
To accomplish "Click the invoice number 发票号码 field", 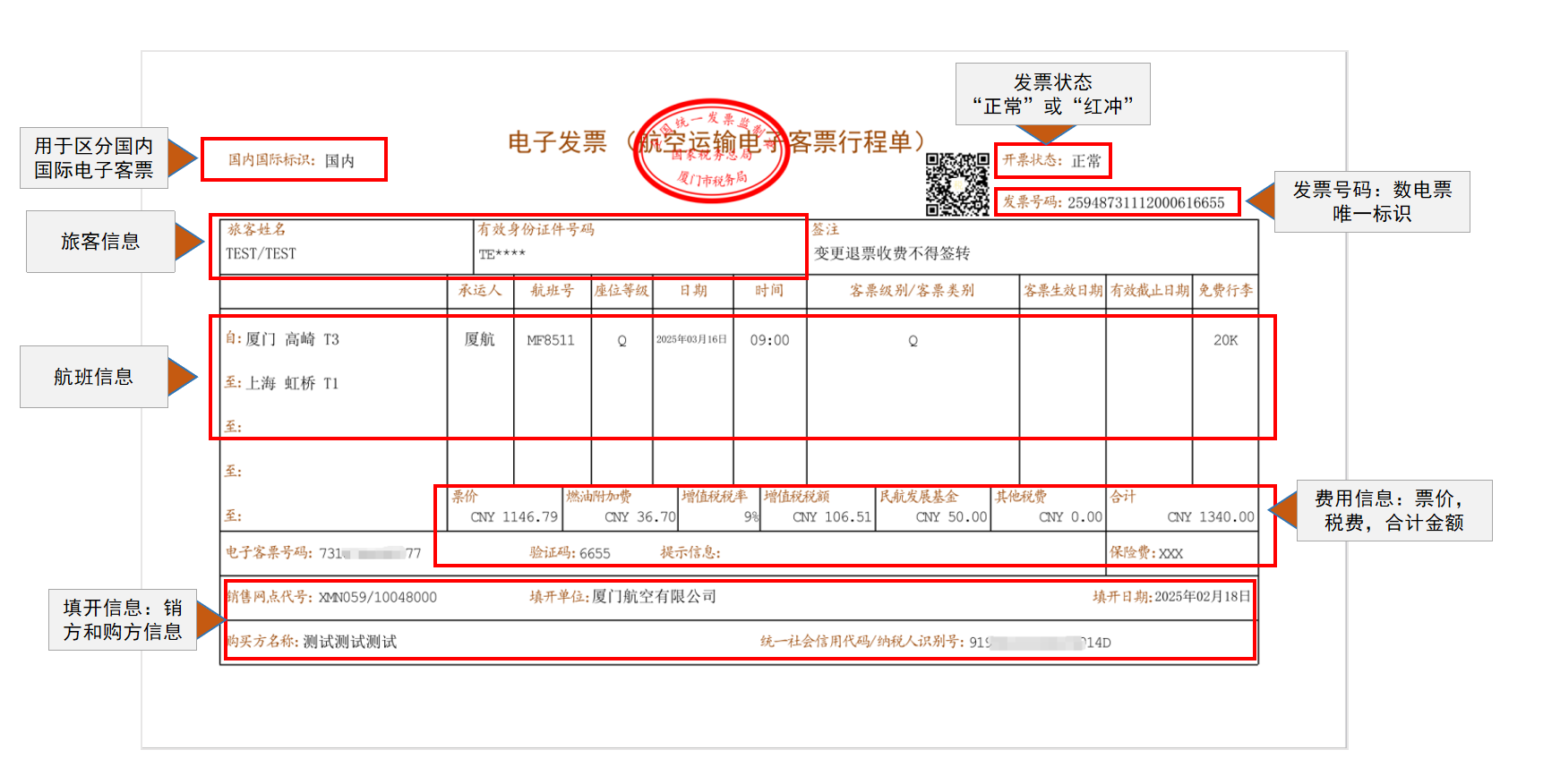I will 1118,202.
